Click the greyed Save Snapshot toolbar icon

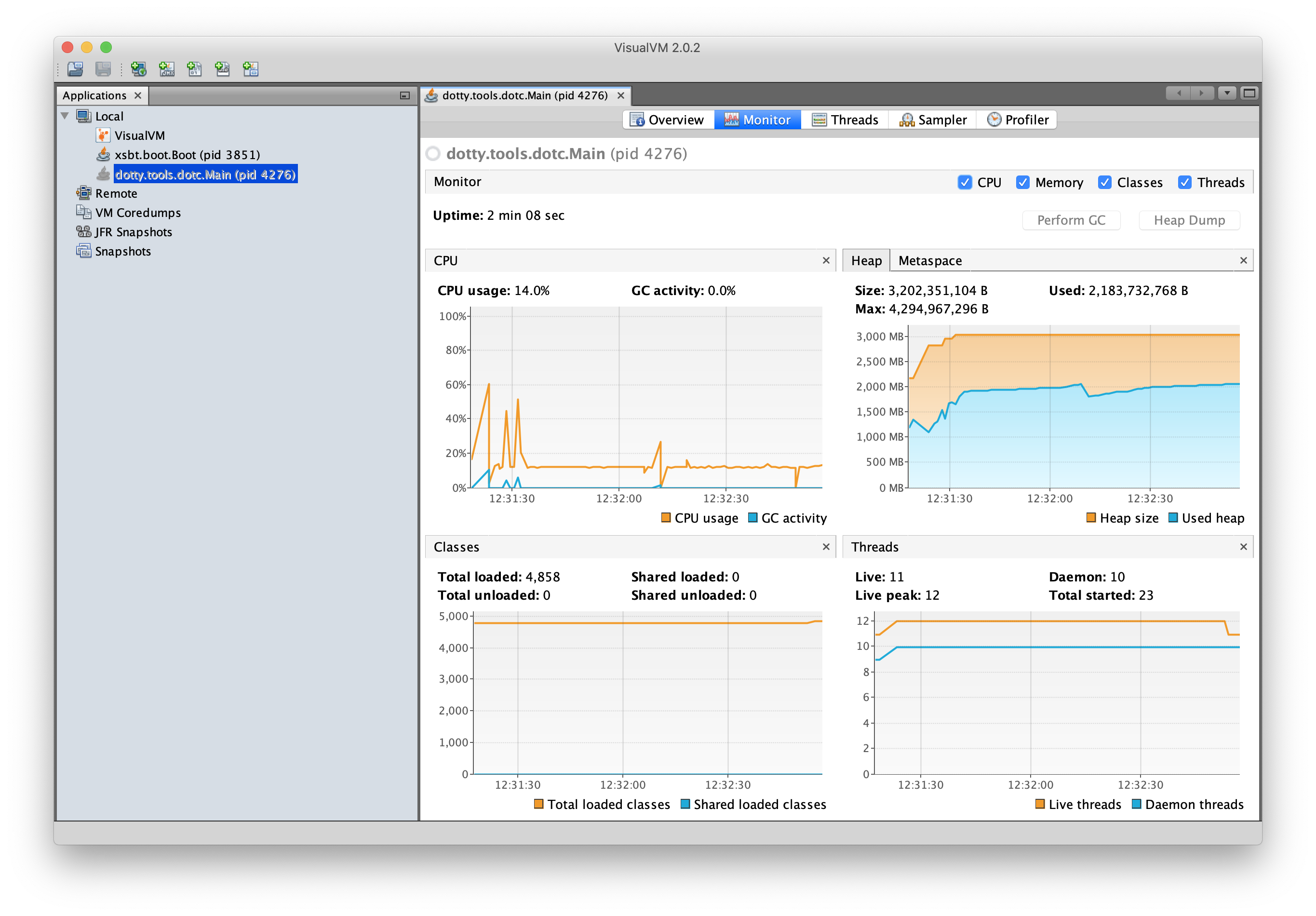(103, 69)
